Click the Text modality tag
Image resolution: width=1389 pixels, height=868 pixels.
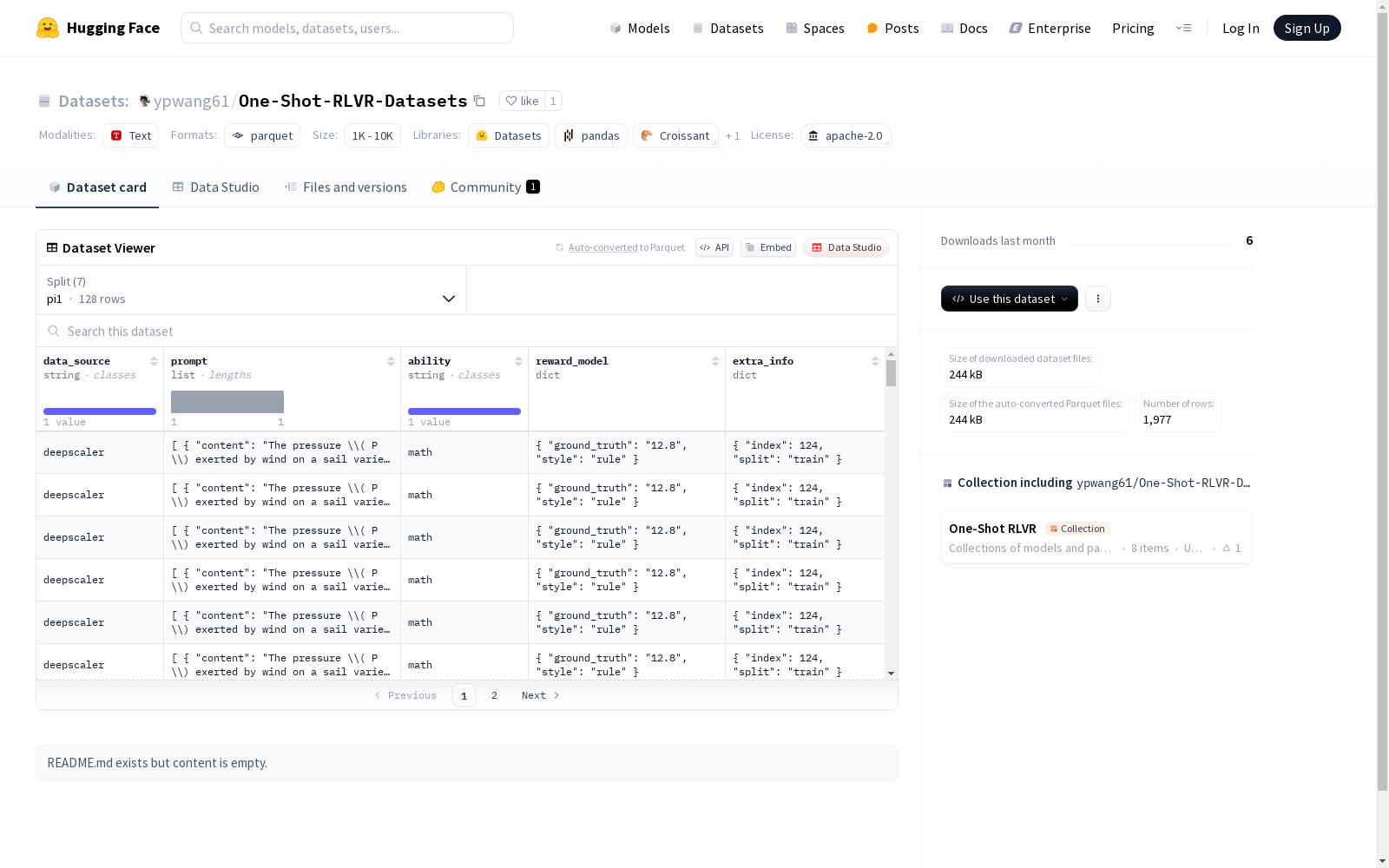pos(130,135)
